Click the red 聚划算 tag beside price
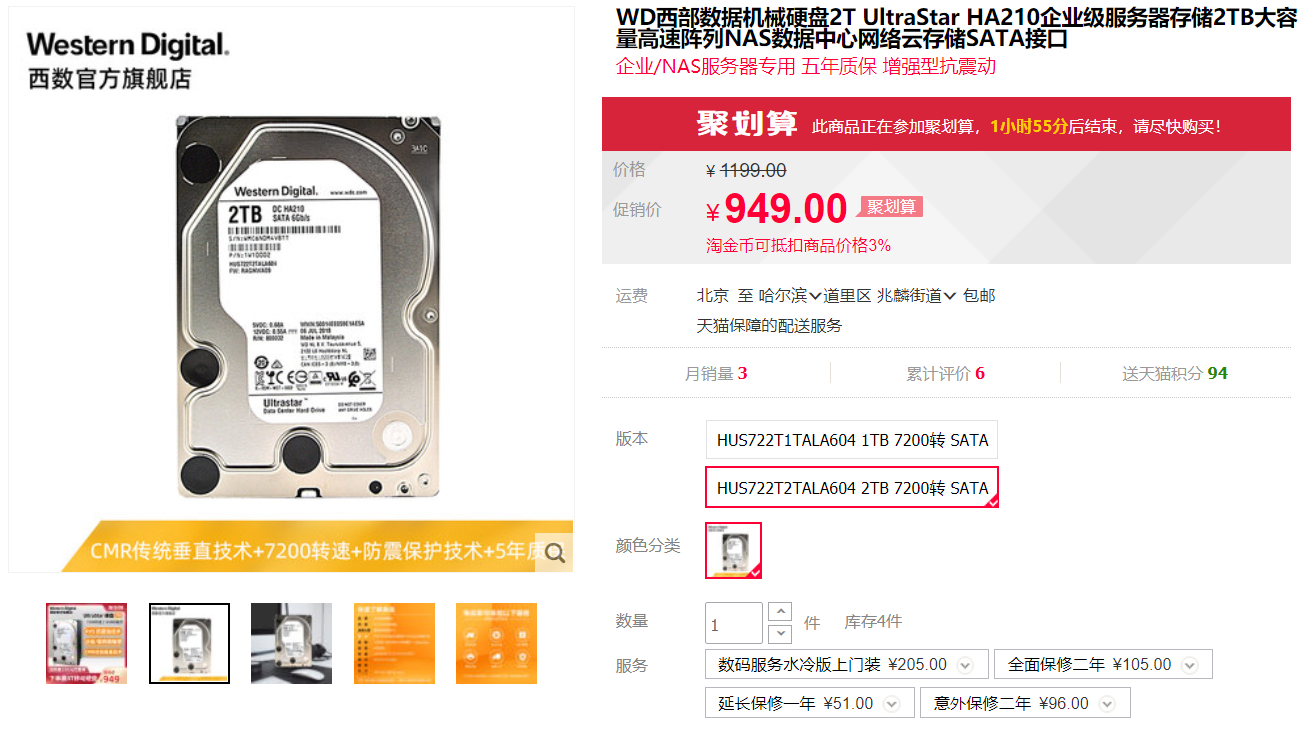 point(891,207)
